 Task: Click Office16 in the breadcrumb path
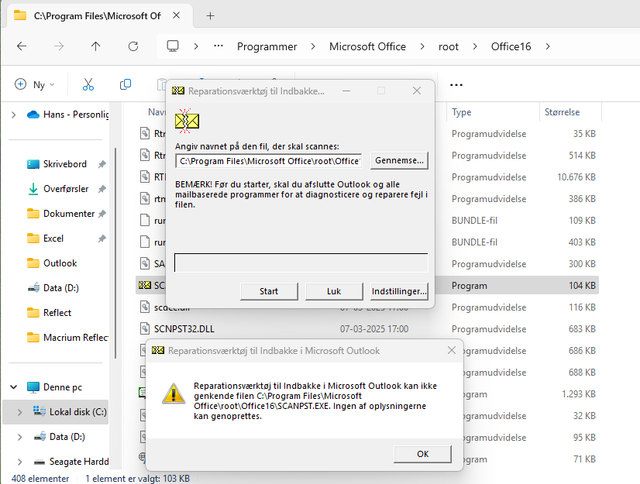coord(511,47)
